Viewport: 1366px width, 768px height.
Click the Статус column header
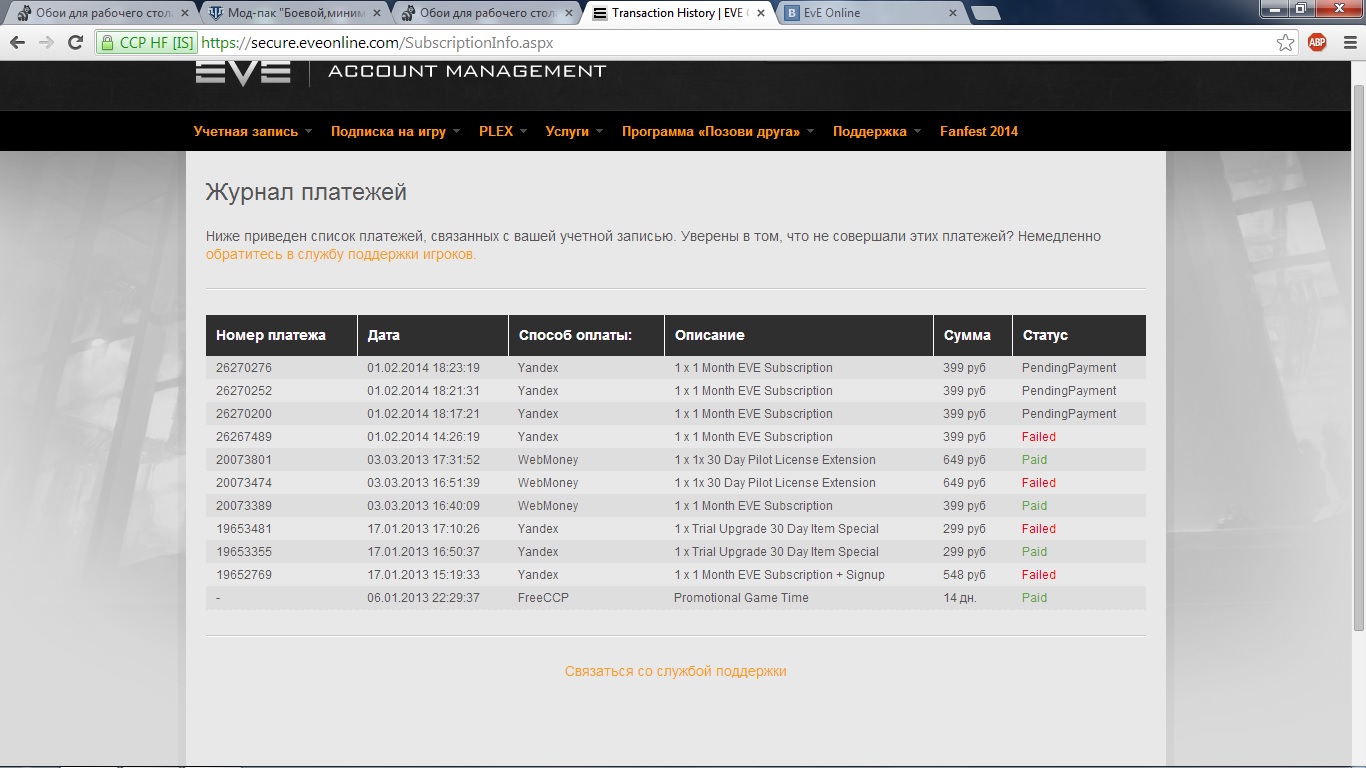tap(1079, 335)
